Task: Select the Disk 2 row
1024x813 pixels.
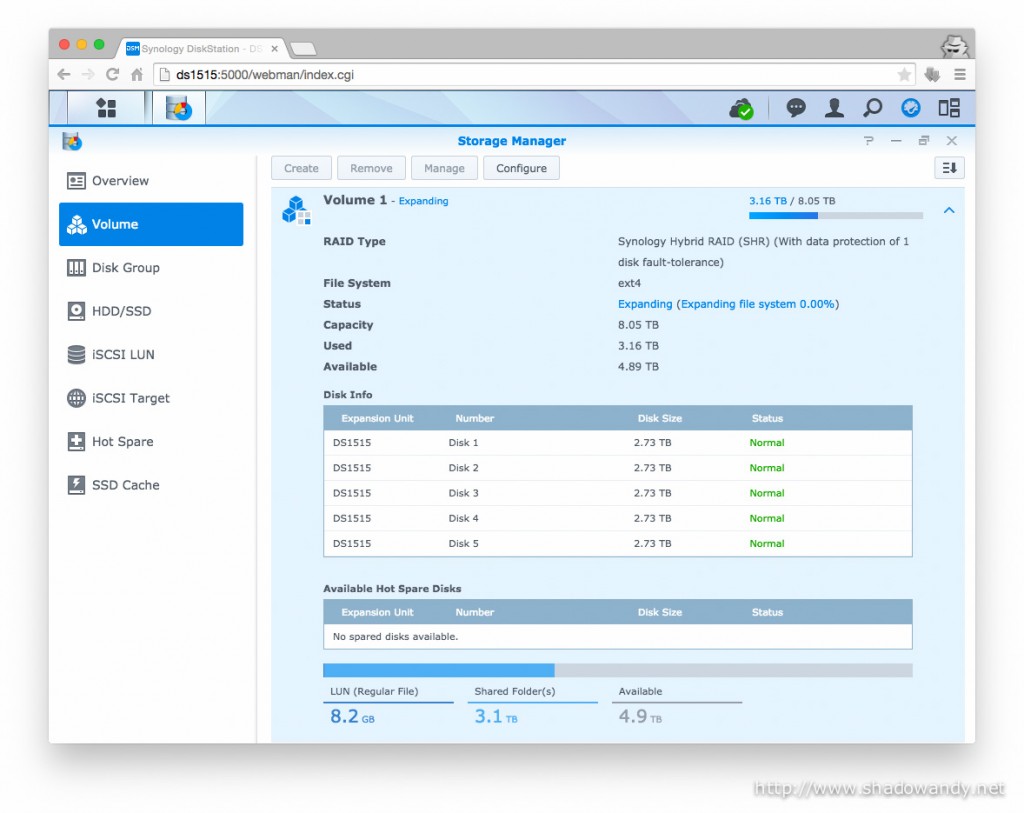Action: [617, 468]
